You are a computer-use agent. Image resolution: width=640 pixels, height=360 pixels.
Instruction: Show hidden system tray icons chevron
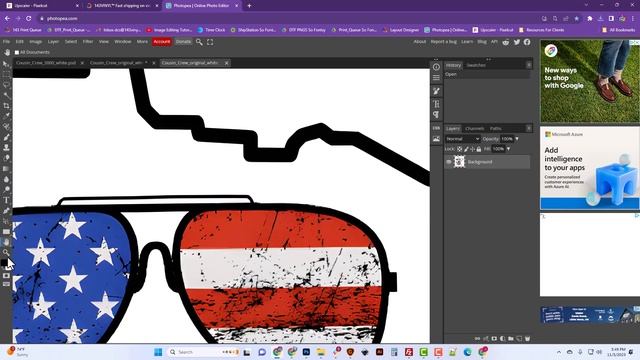[x=559, y=352]
